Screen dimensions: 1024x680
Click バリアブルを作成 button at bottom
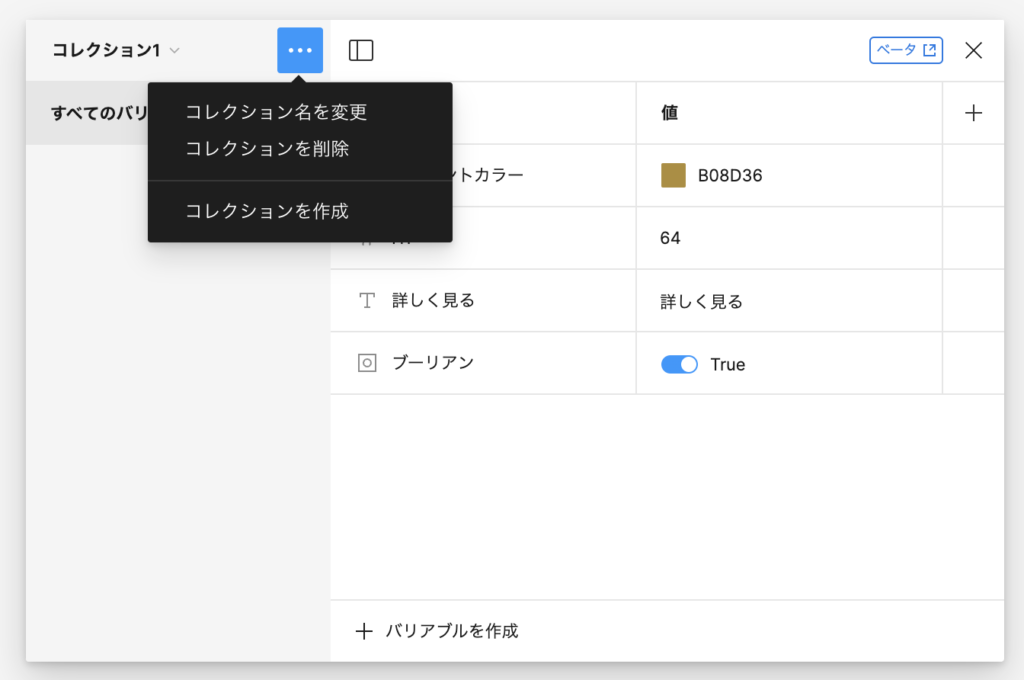438,631
